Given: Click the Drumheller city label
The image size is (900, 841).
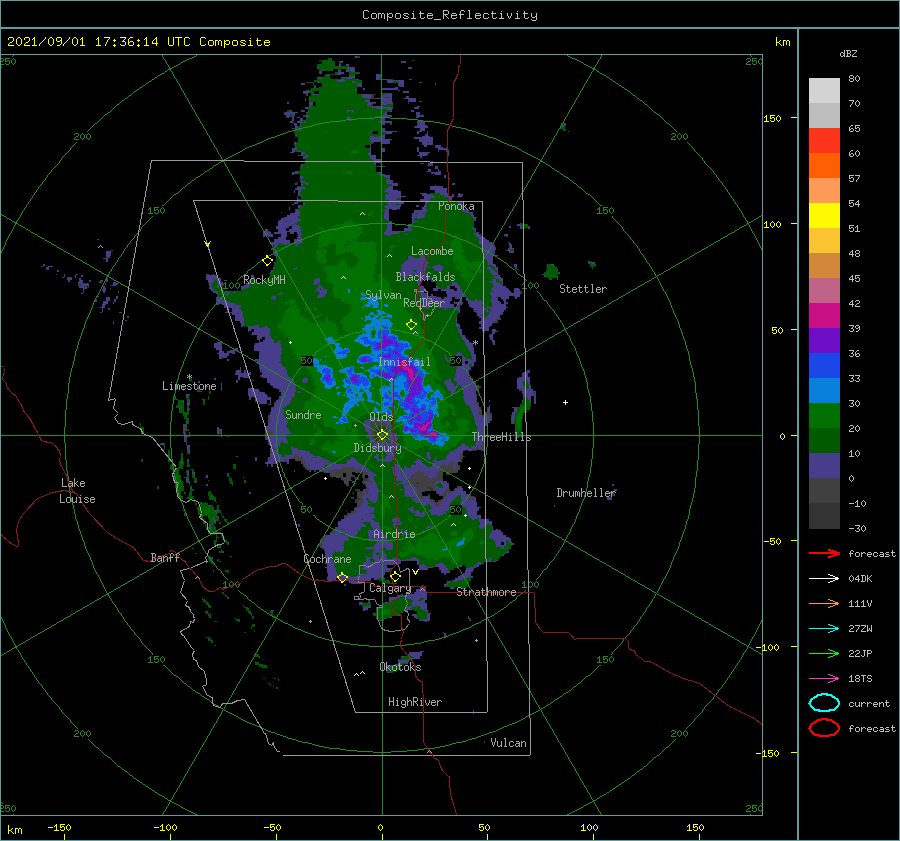Looking at the screenshot, I should click(x=586, y=493).
